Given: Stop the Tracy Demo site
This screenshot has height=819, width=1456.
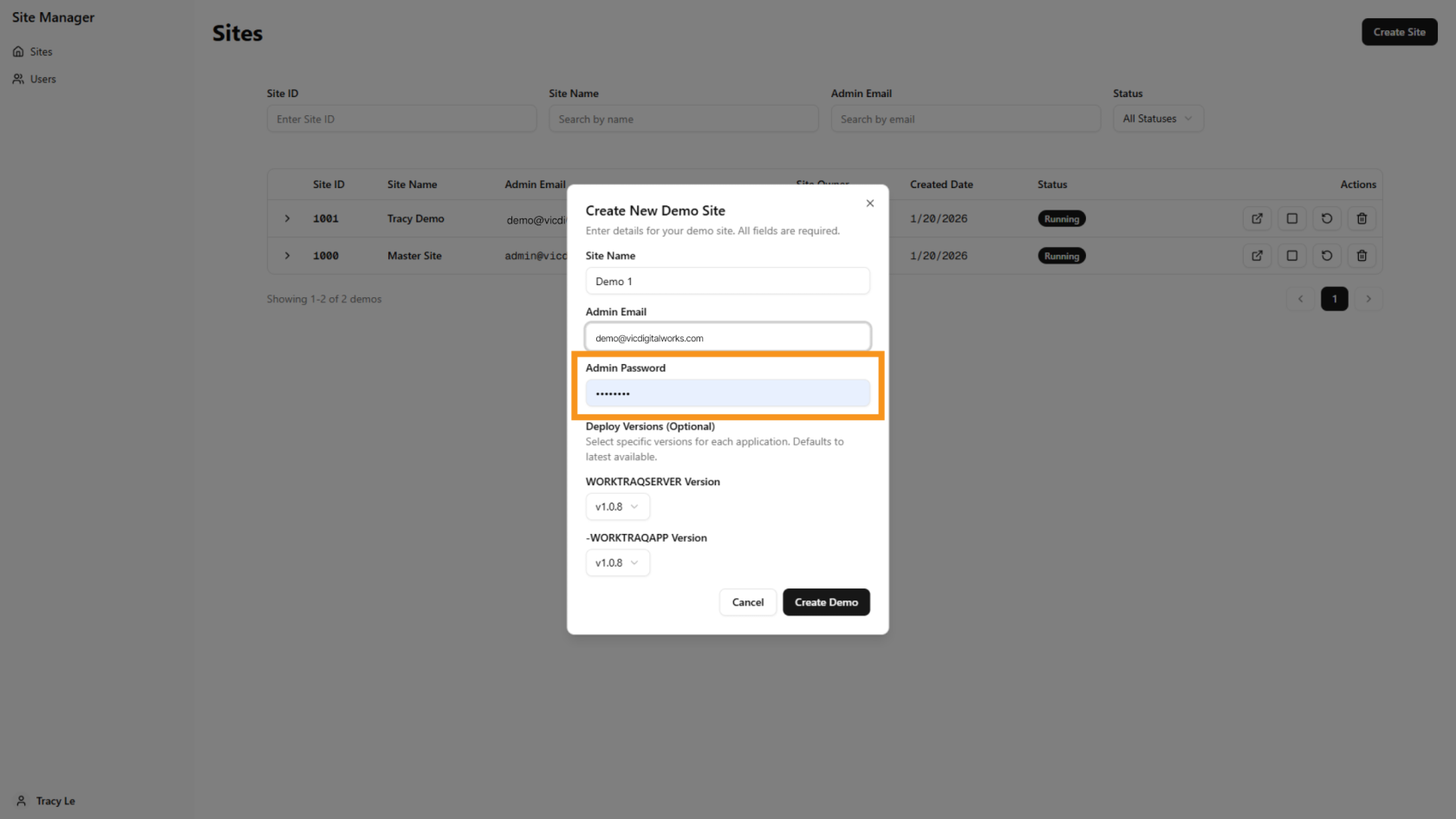Looking at the screenshot, I should [1291, 218].
